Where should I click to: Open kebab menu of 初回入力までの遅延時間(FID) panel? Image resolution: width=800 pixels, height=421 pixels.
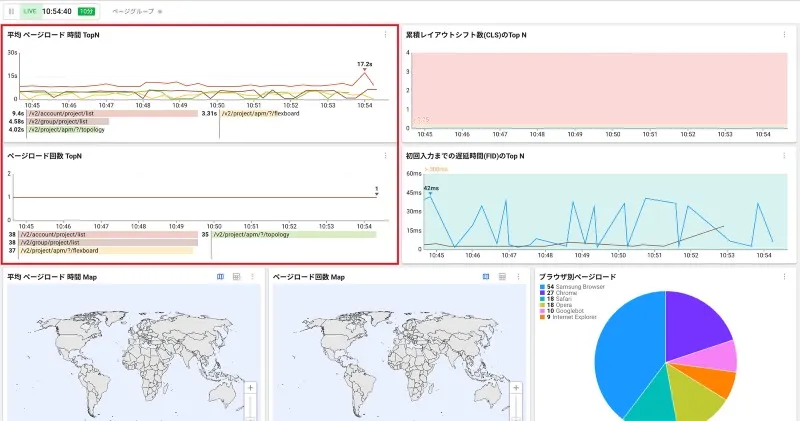pyautogui.click(x=784, y=156)
